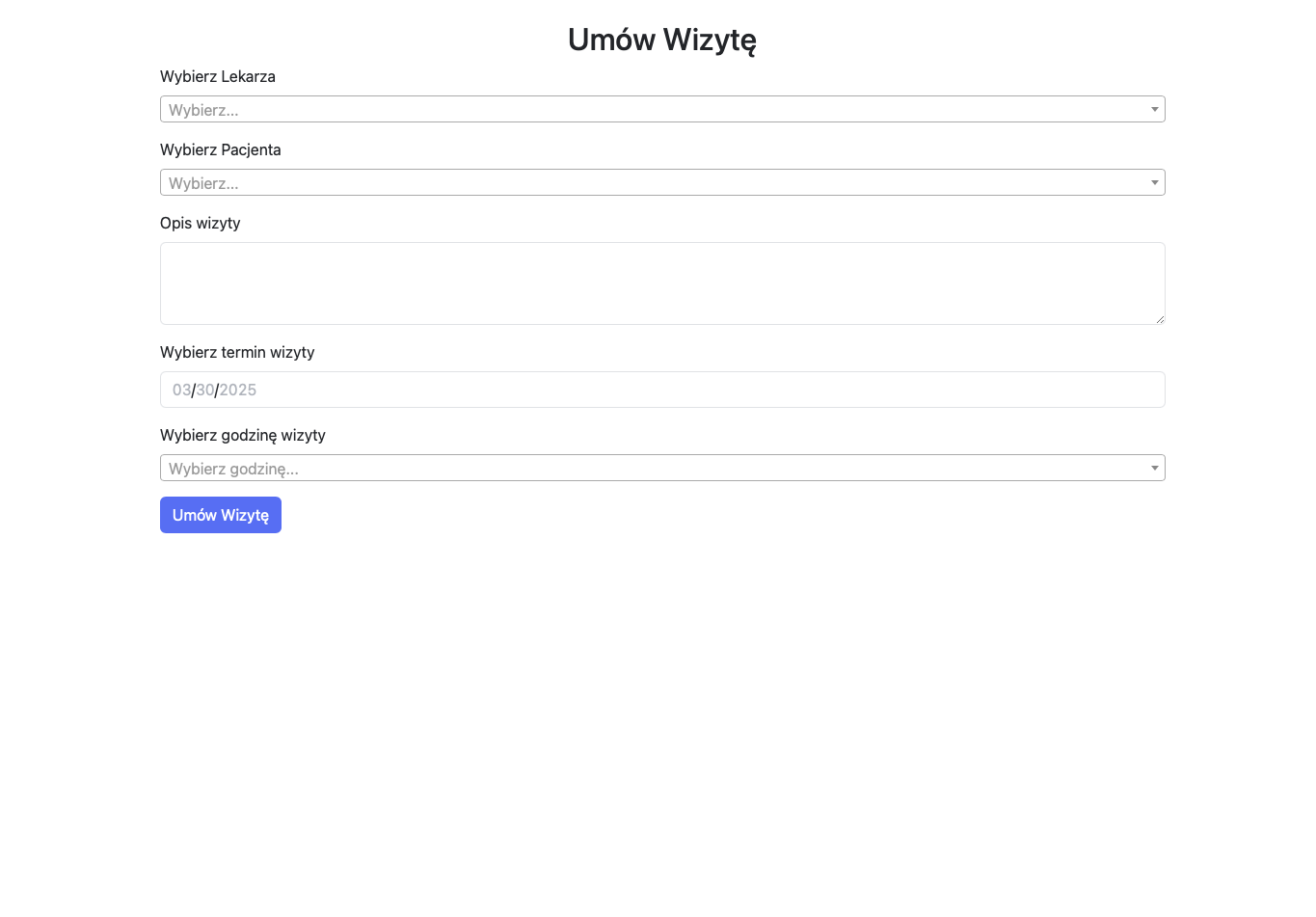Click the Wybierz termin wizyty label
The image size is (1316, 917).
[237, 352]
